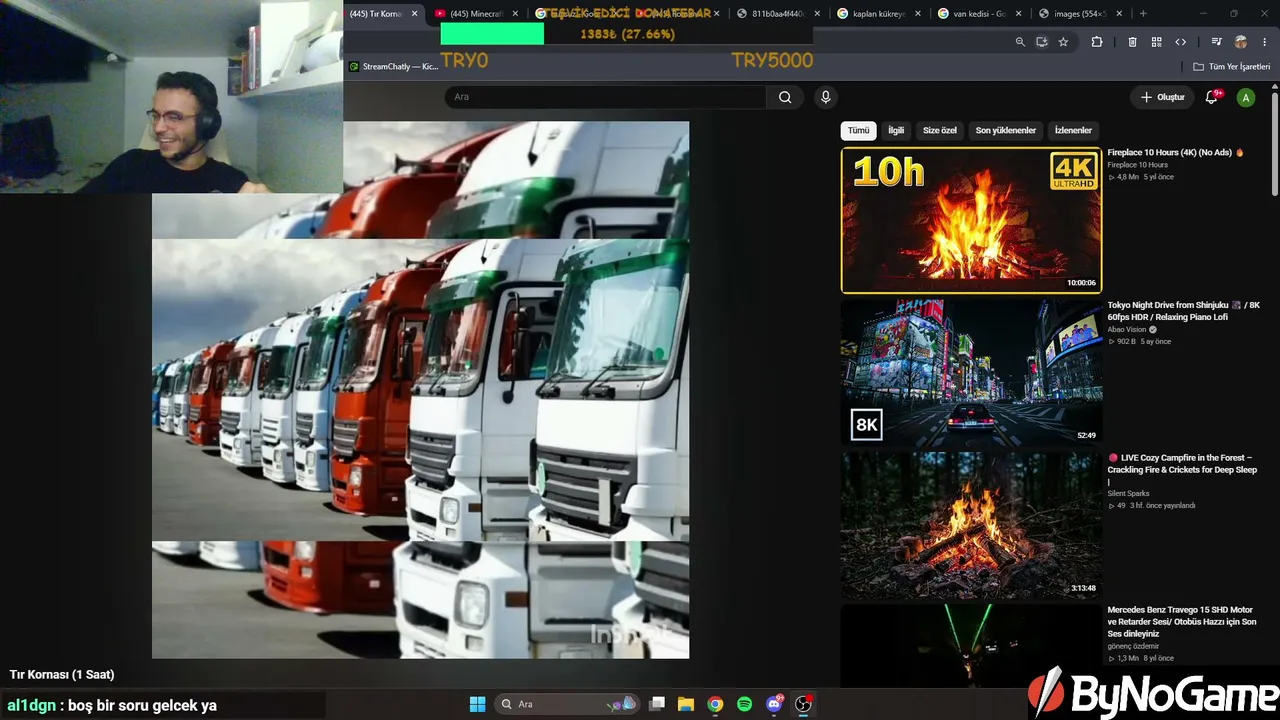Image resolution: width=1280 pixels, height=720 pixels.
Task: Start voice search with the microphone icon
Action: (825, 97)
